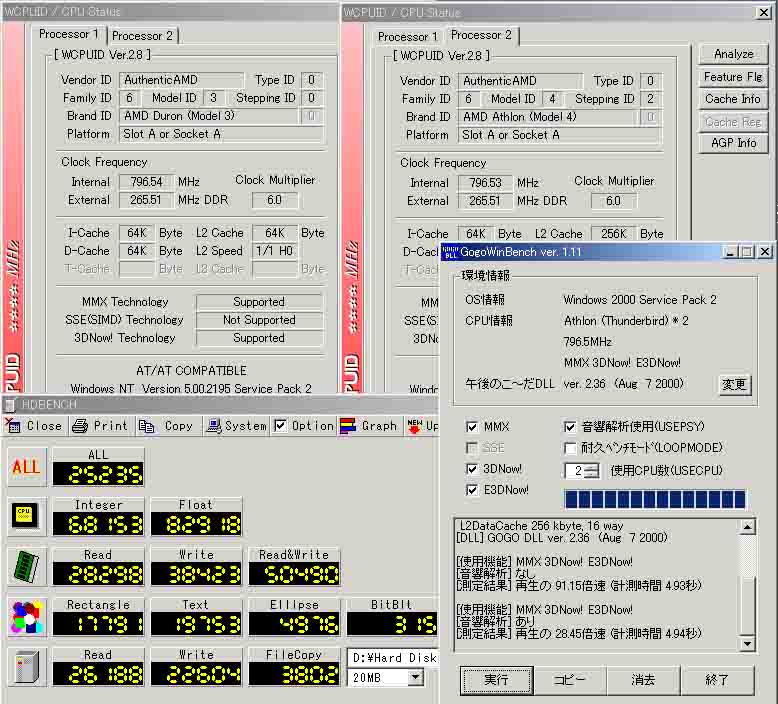Click the USECPU number field showing 2
The height and width of the screenshot is (704, 778).
tap(576, 470)
